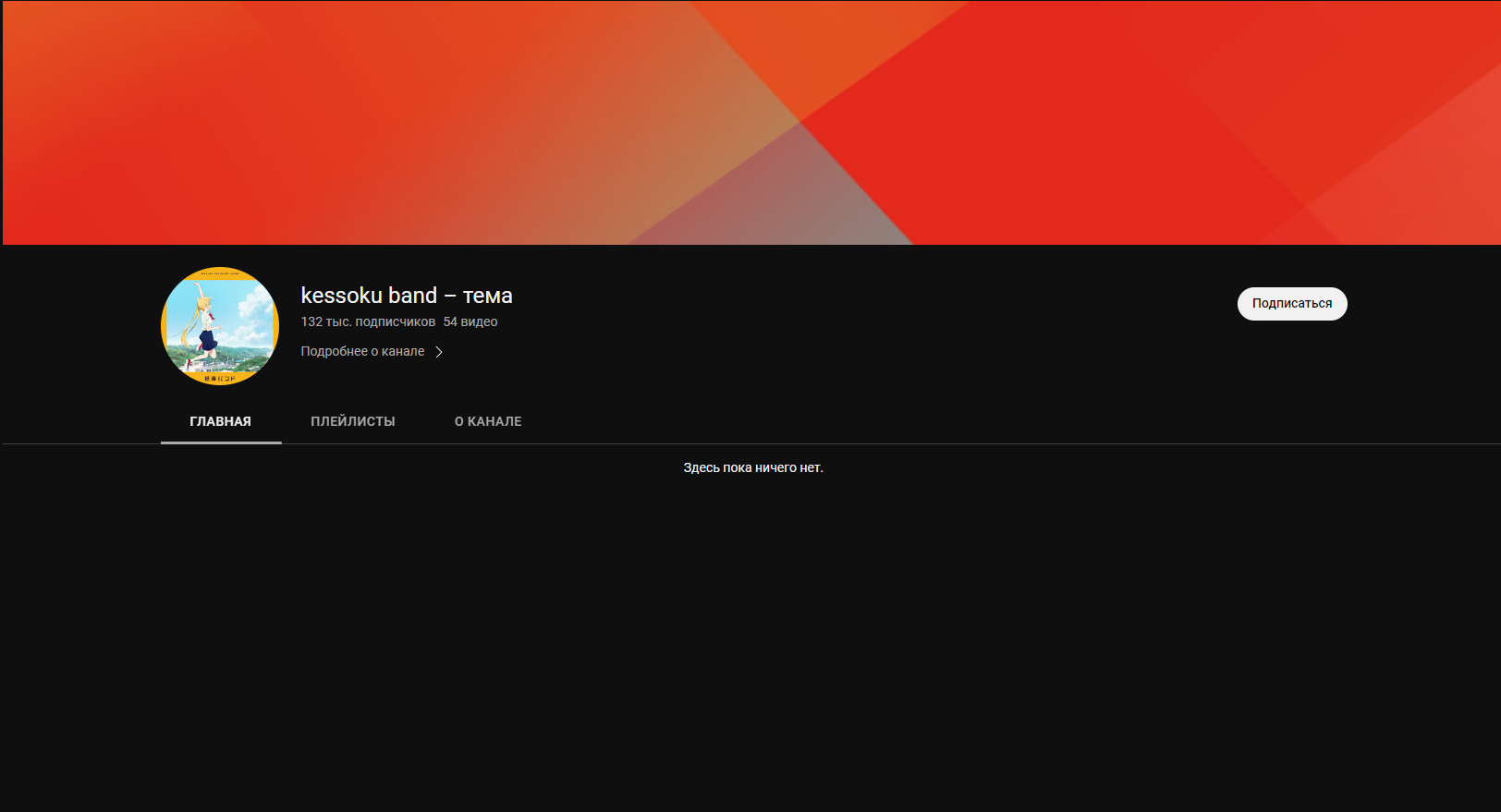Select the ГЛАВНАЯ tab
Screen dimensions: 1501x812
tap(220, 421)
